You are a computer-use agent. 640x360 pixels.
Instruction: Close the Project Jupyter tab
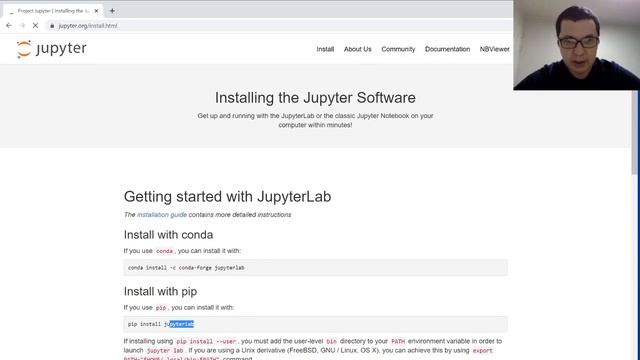(x=96, y=11)
